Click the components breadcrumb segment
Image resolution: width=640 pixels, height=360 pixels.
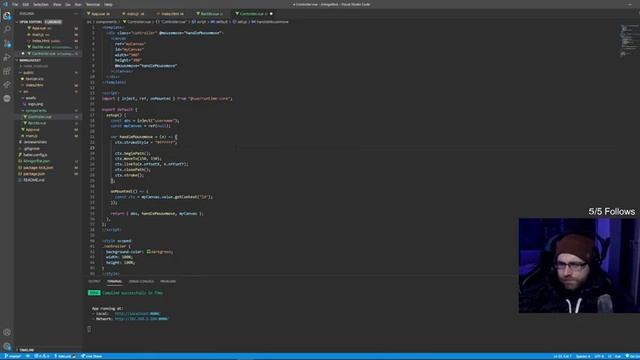pos(106,22)
